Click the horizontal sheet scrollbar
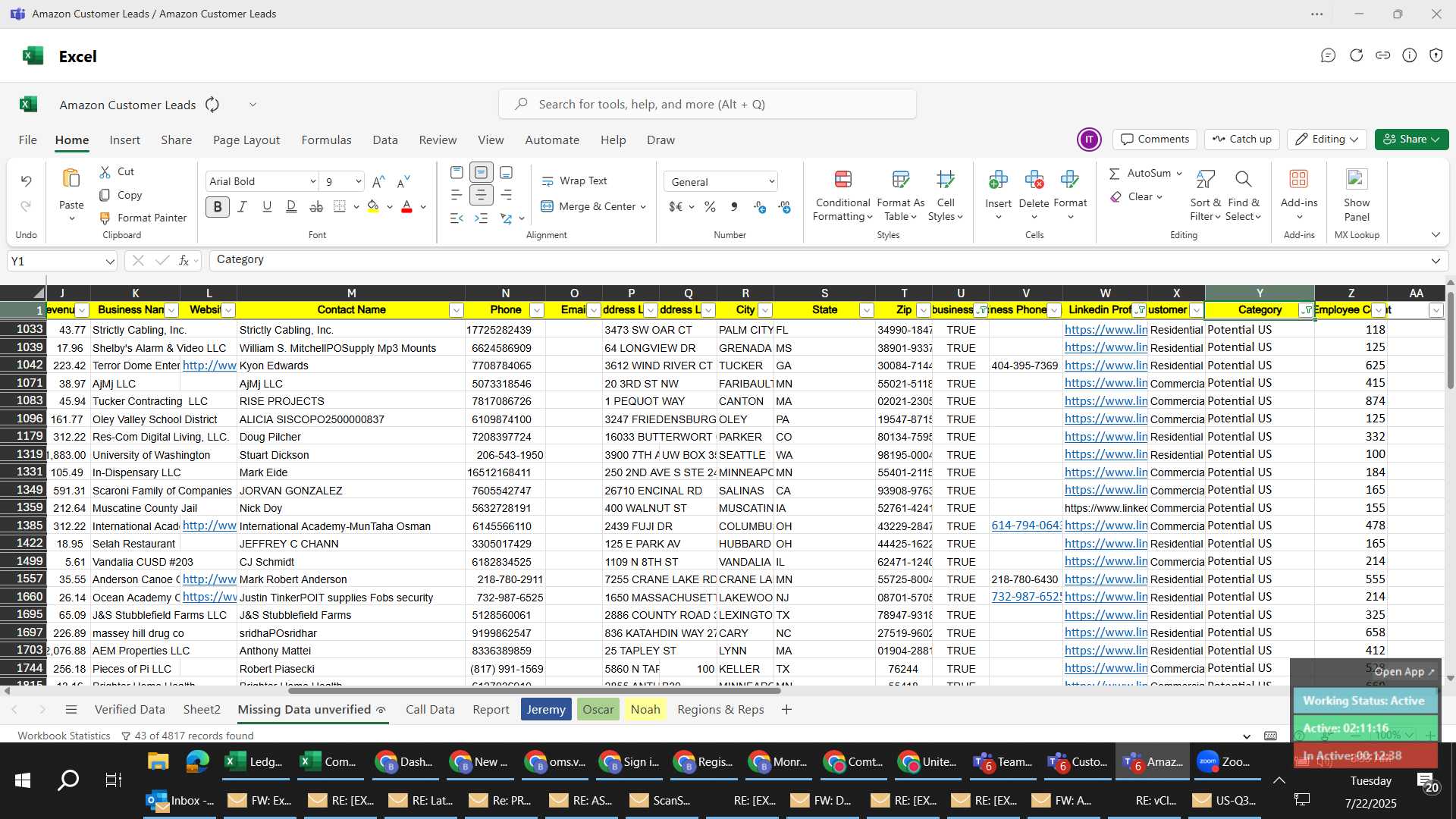This screenshot has height=819, width=1456. [534, 691]
